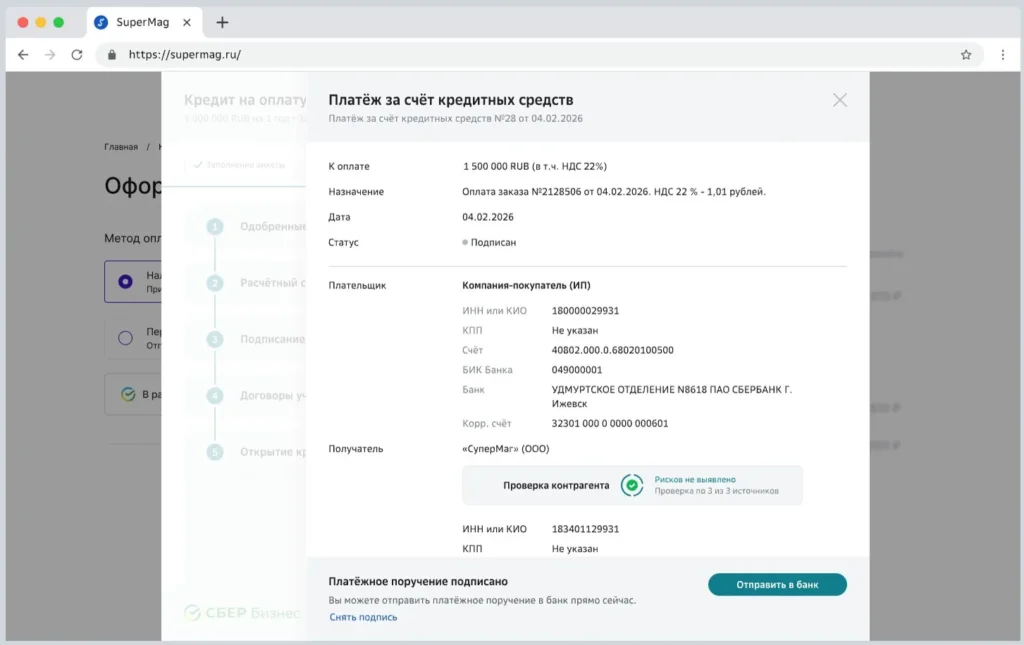Click the padlock site security icon
Image resolution: width=1024 pixels, height=645 pixels.
point(112,55)
